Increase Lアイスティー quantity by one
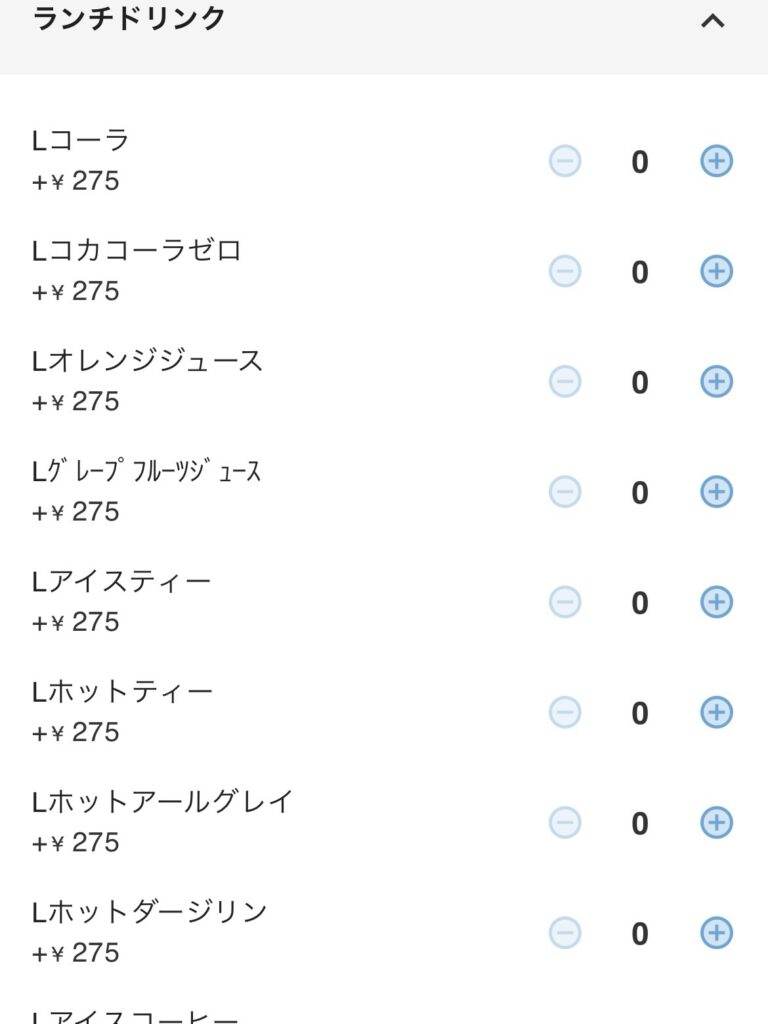 click(716, 602)
